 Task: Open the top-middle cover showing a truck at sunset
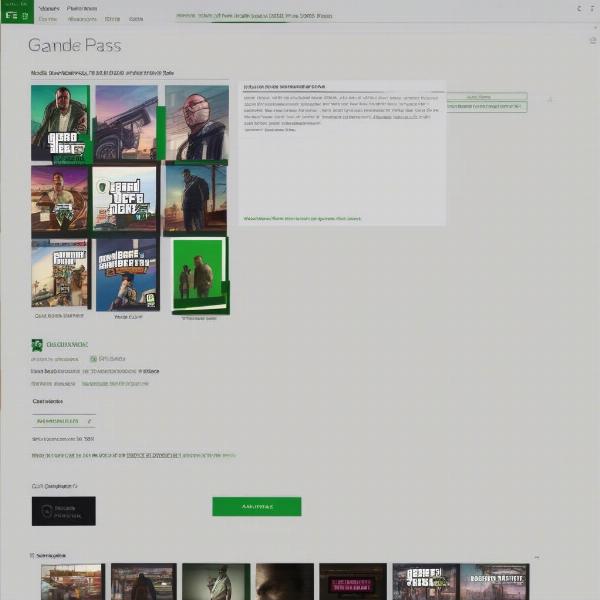point(126,122)
